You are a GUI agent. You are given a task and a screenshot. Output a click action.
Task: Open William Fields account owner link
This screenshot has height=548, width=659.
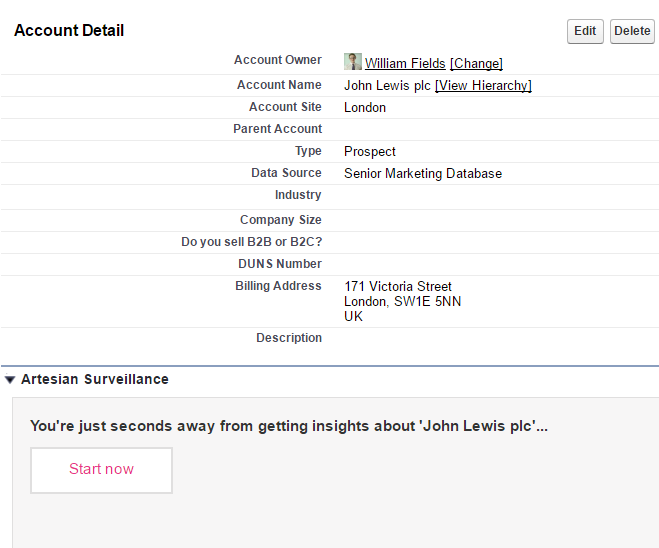coord(405,63)
